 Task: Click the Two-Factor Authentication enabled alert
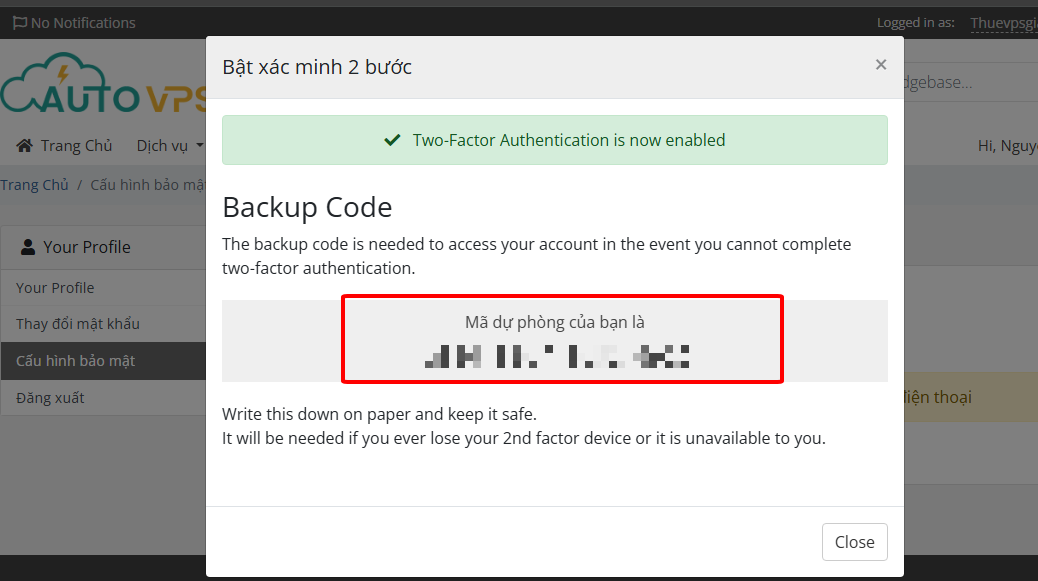(555, 140)
